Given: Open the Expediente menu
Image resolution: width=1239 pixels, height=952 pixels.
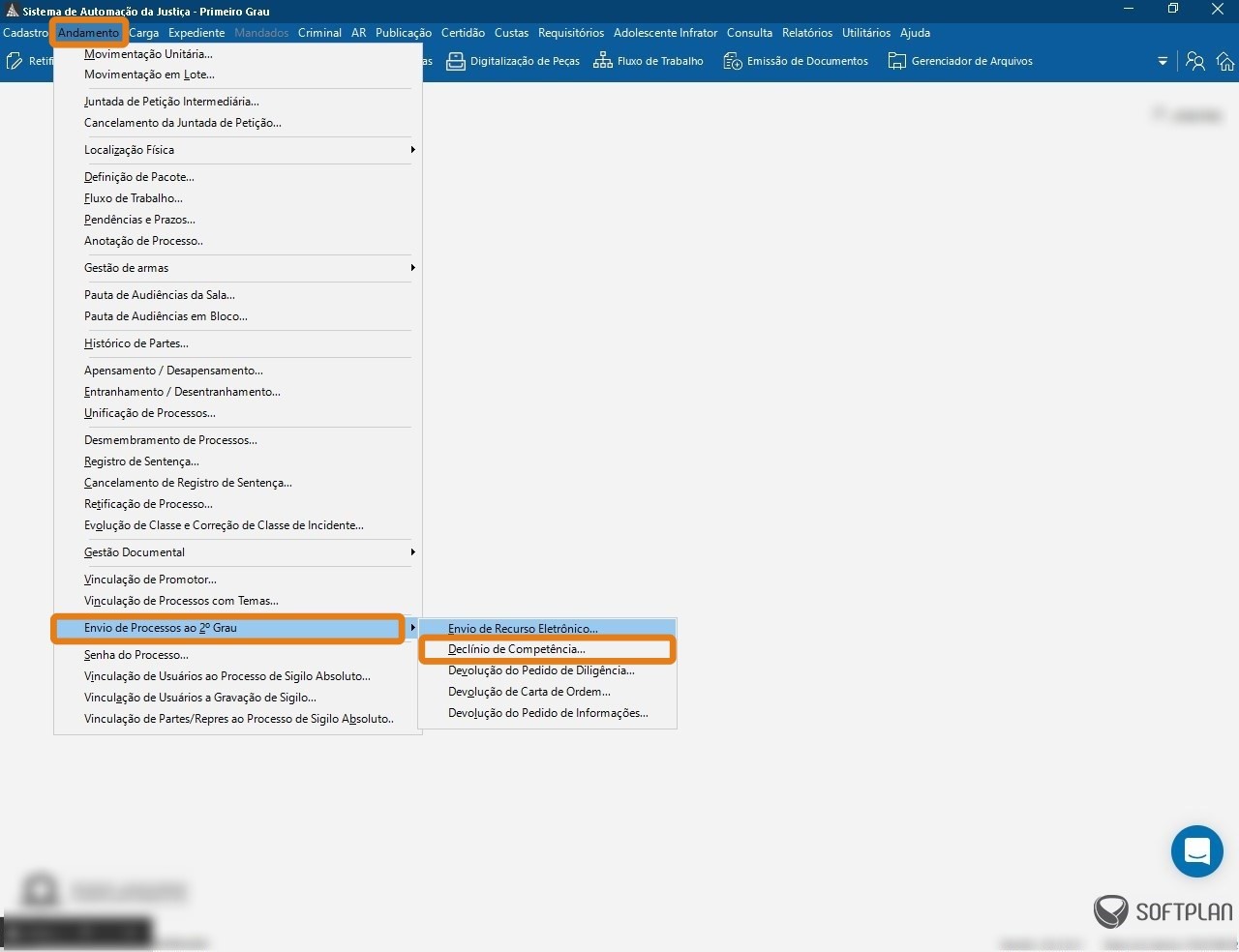Looking at the screenshot, I should tap(196, 33).
